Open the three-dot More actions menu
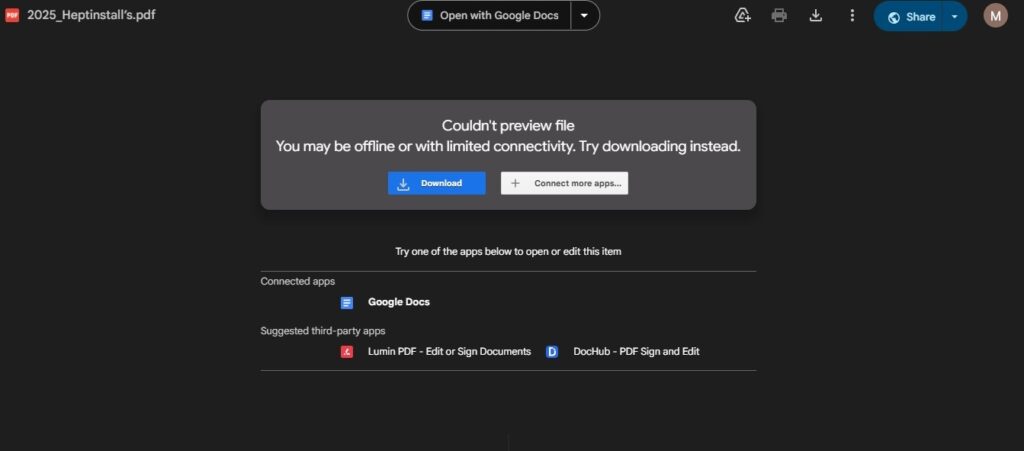Viewport: 1024px width, 451px height. [x=852, y=16]
